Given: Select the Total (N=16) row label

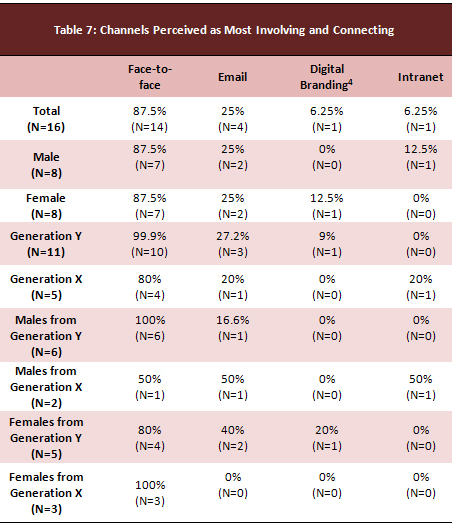Looking at the screenshot, I should (x=46, y=119).
